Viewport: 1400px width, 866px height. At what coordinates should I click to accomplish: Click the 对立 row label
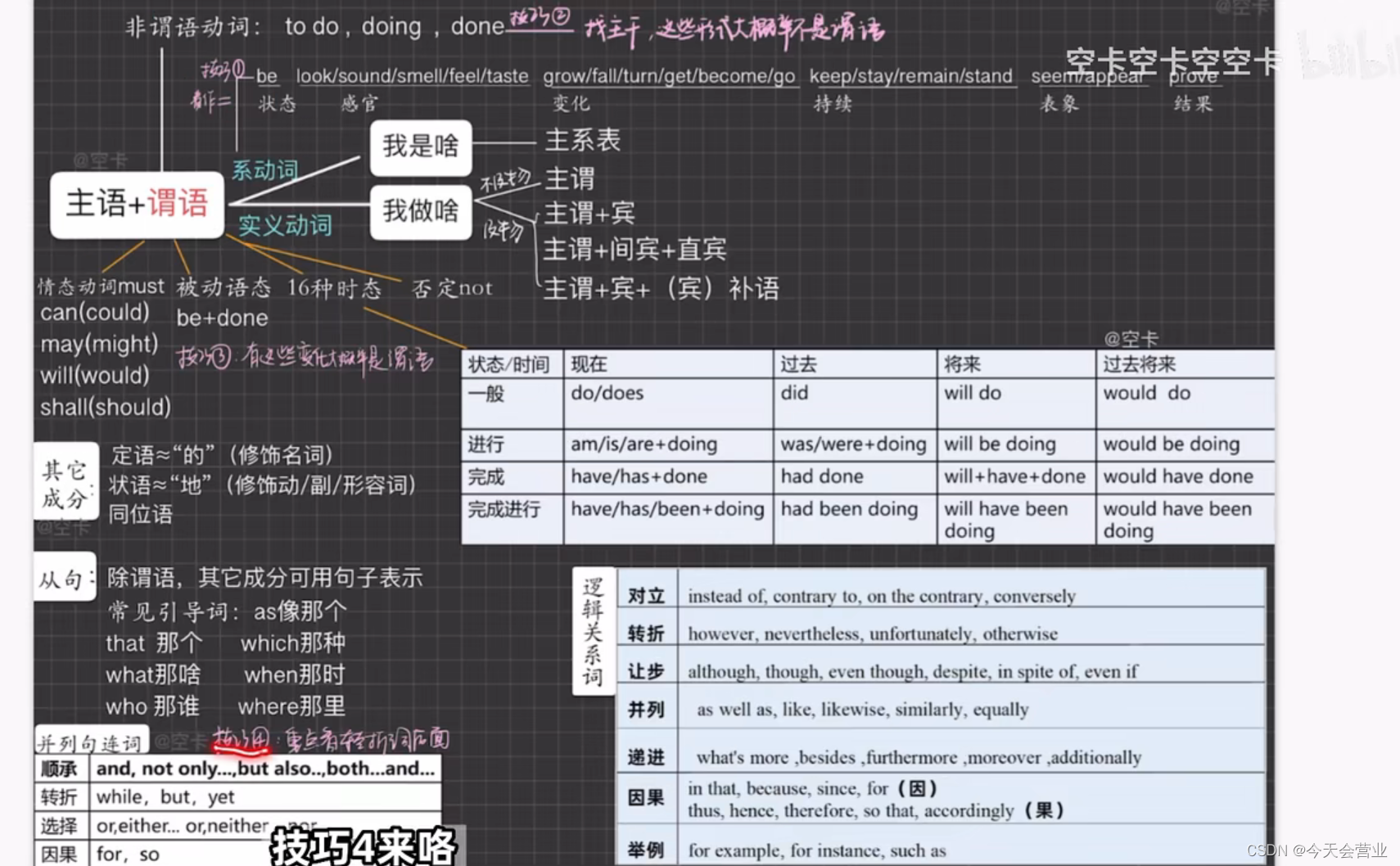[646, 596]
